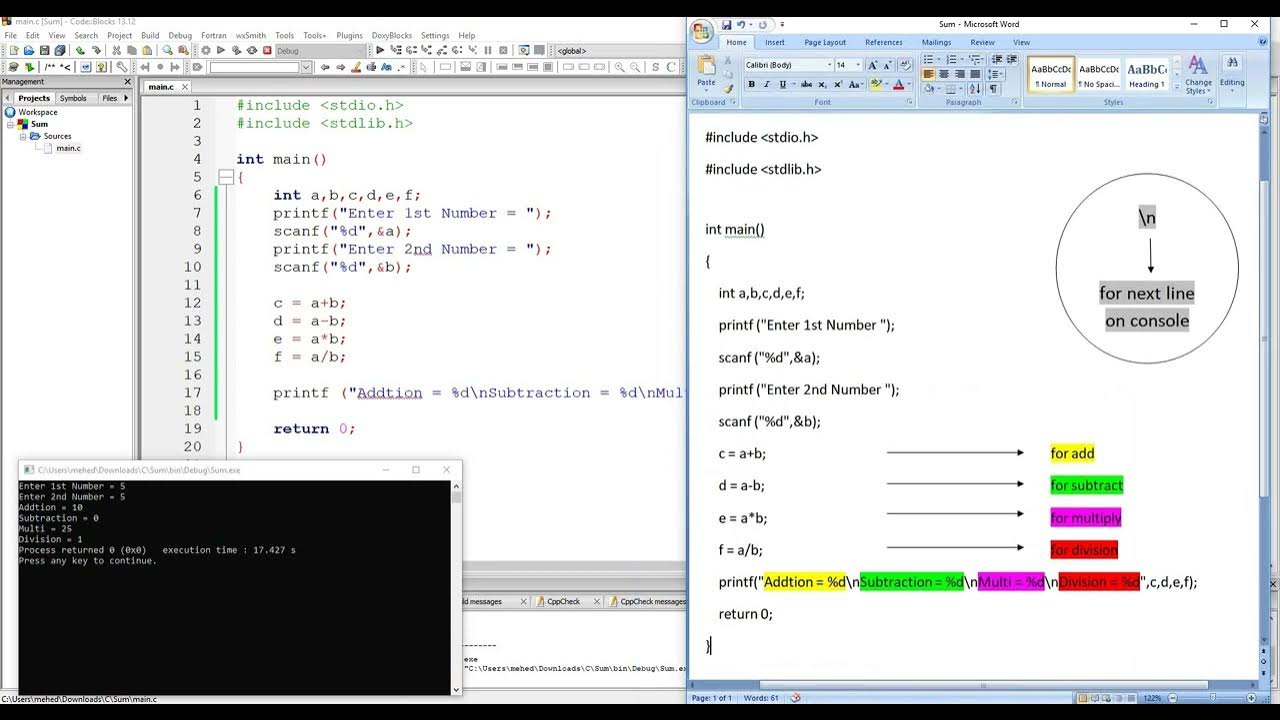Save the file using Code::Blocks floppy icon
The width and height of the screenshot is (1280, 720).
pos(45,50)
